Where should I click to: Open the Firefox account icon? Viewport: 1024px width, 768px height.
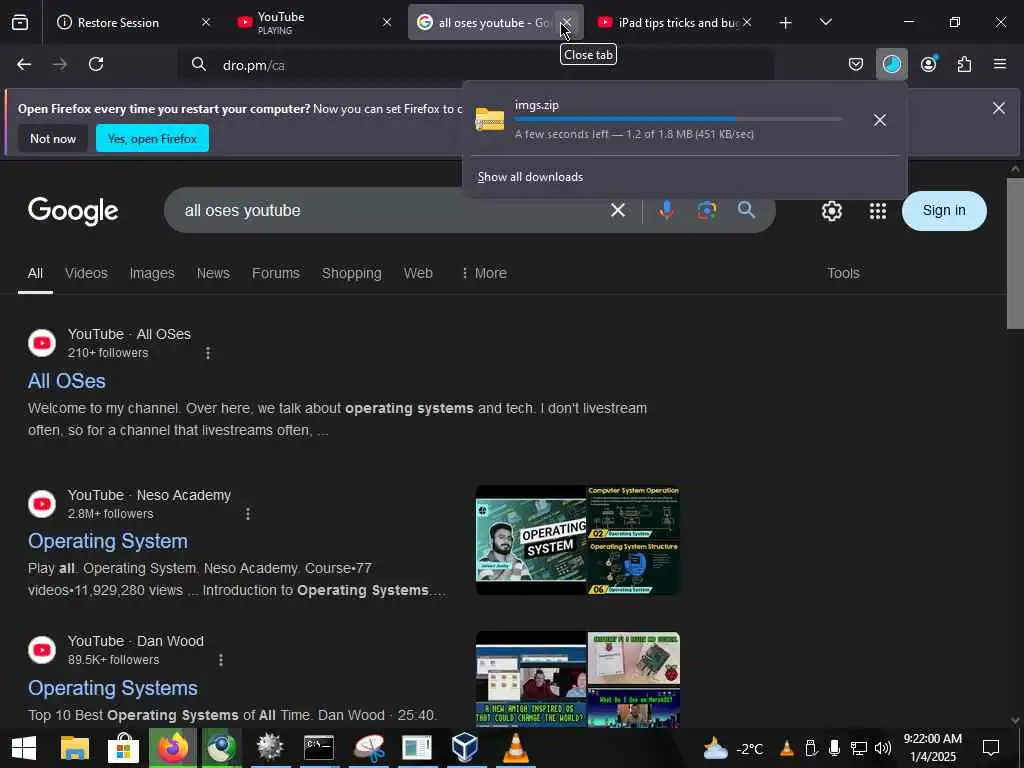[x=929, y=64]
